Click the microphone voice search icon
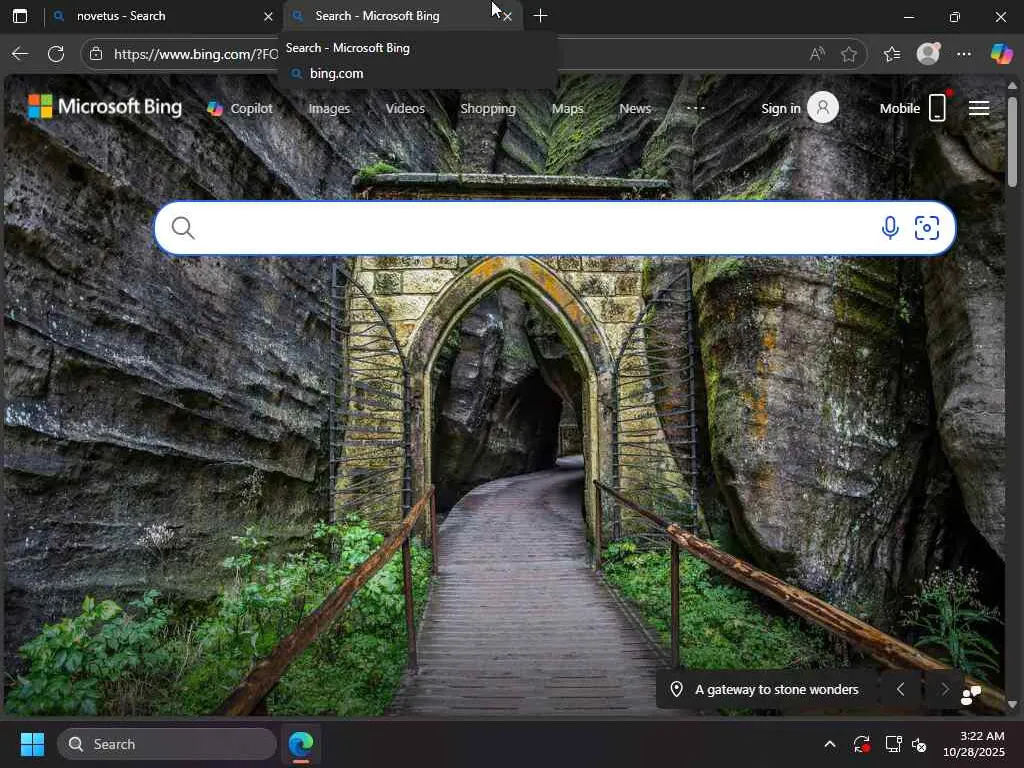 click(889, 228)
